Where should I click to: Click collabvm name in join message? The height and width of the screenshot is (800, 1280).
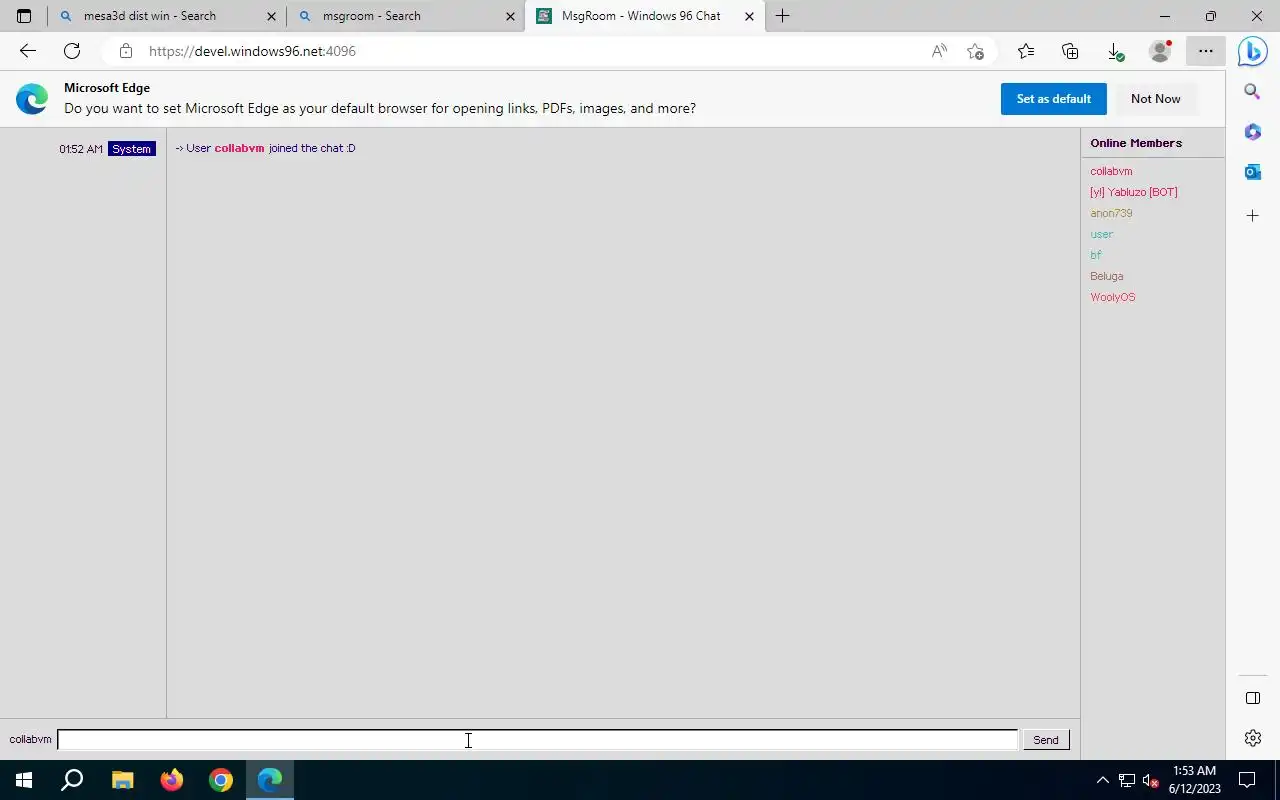[239, 148]
